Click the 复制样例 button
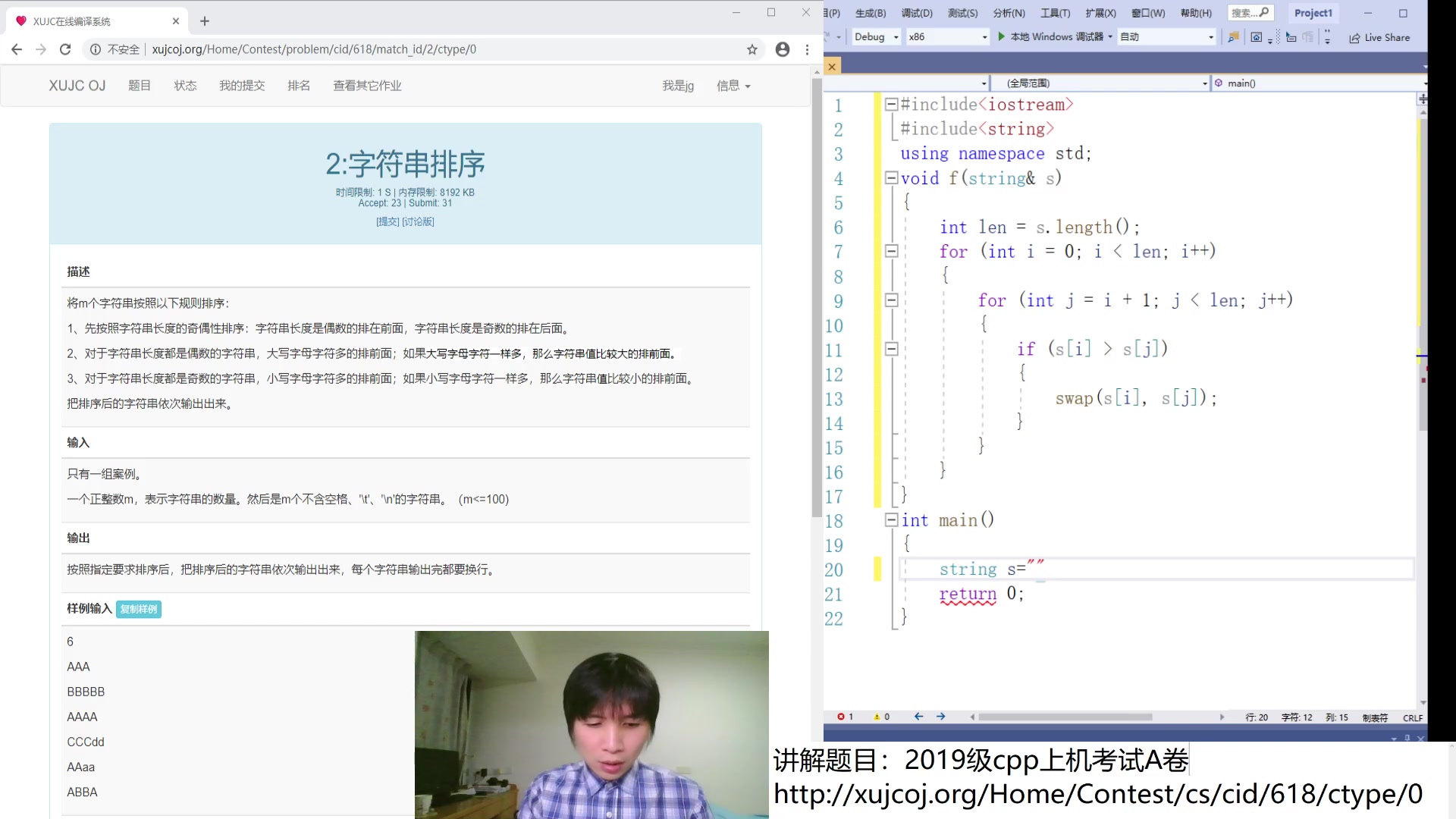The height and width of the screenshot is (819, 1456). pyautogui.click(x=138, y=608)
